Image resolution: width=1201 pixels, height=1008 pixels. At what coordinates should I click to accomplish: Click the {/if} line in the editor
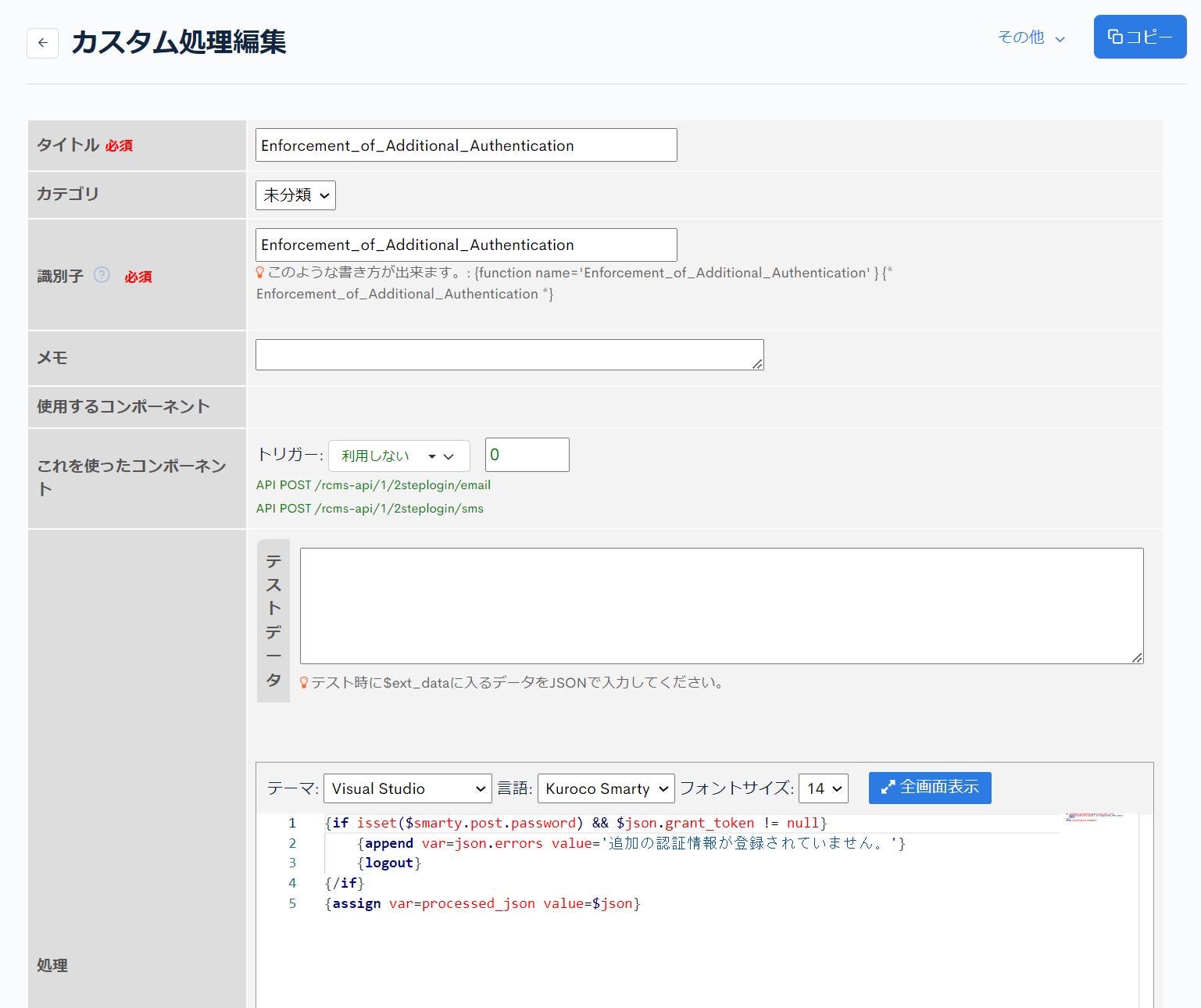pyautogui.click(x=345, y=883)
